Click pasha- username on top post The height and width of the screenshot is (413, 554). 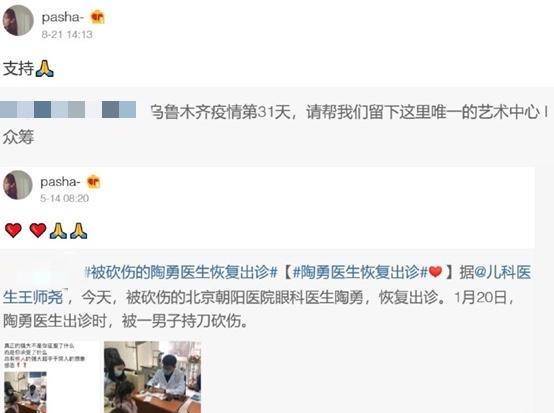63,17
